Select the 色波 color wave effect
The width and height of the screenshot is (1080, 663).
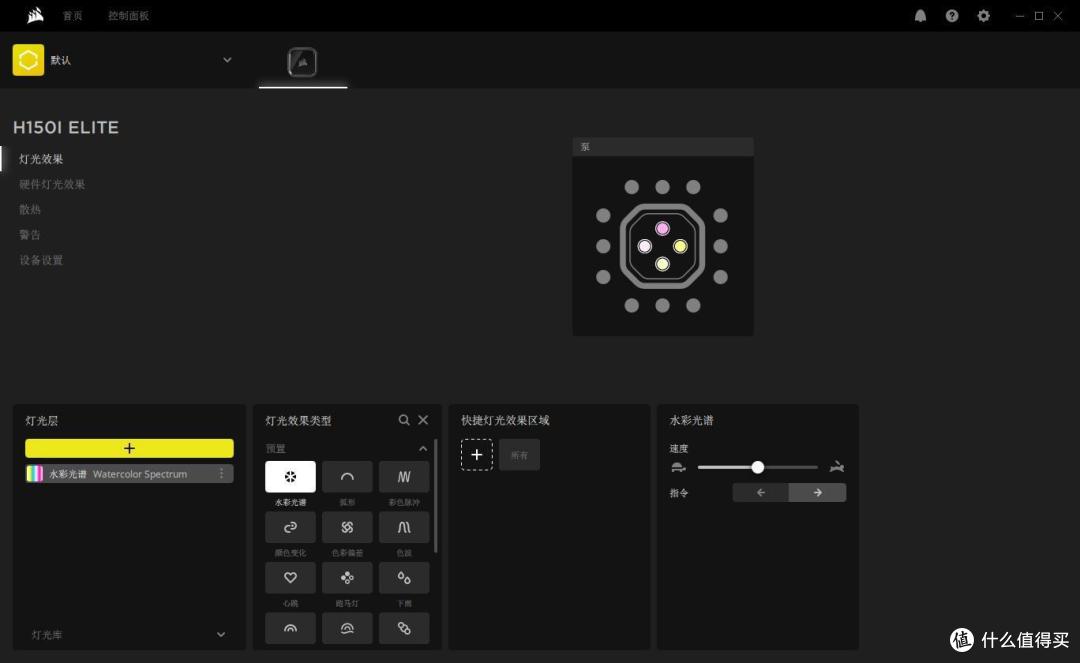404,527
